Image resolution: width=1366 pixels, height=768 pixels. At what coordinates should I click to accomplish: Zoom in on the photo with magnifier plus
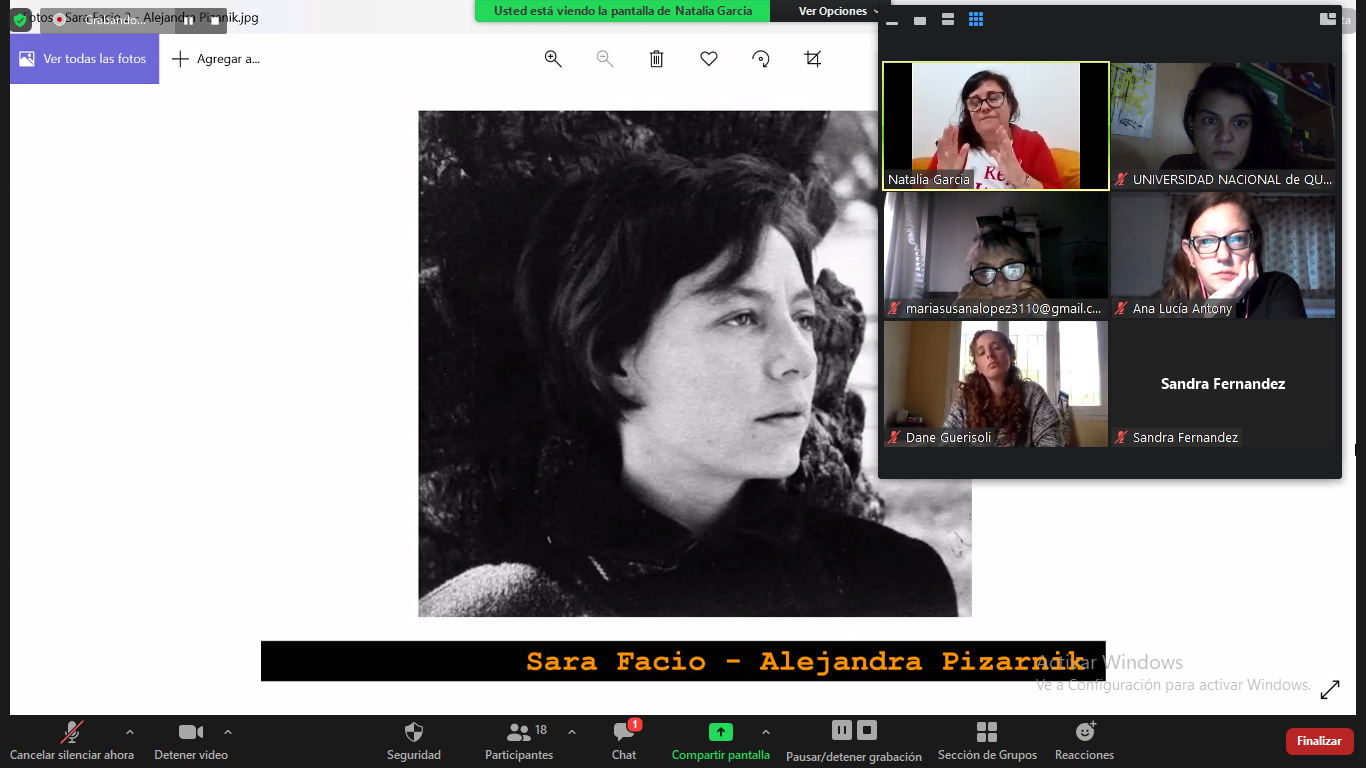[x=553, y=59]
